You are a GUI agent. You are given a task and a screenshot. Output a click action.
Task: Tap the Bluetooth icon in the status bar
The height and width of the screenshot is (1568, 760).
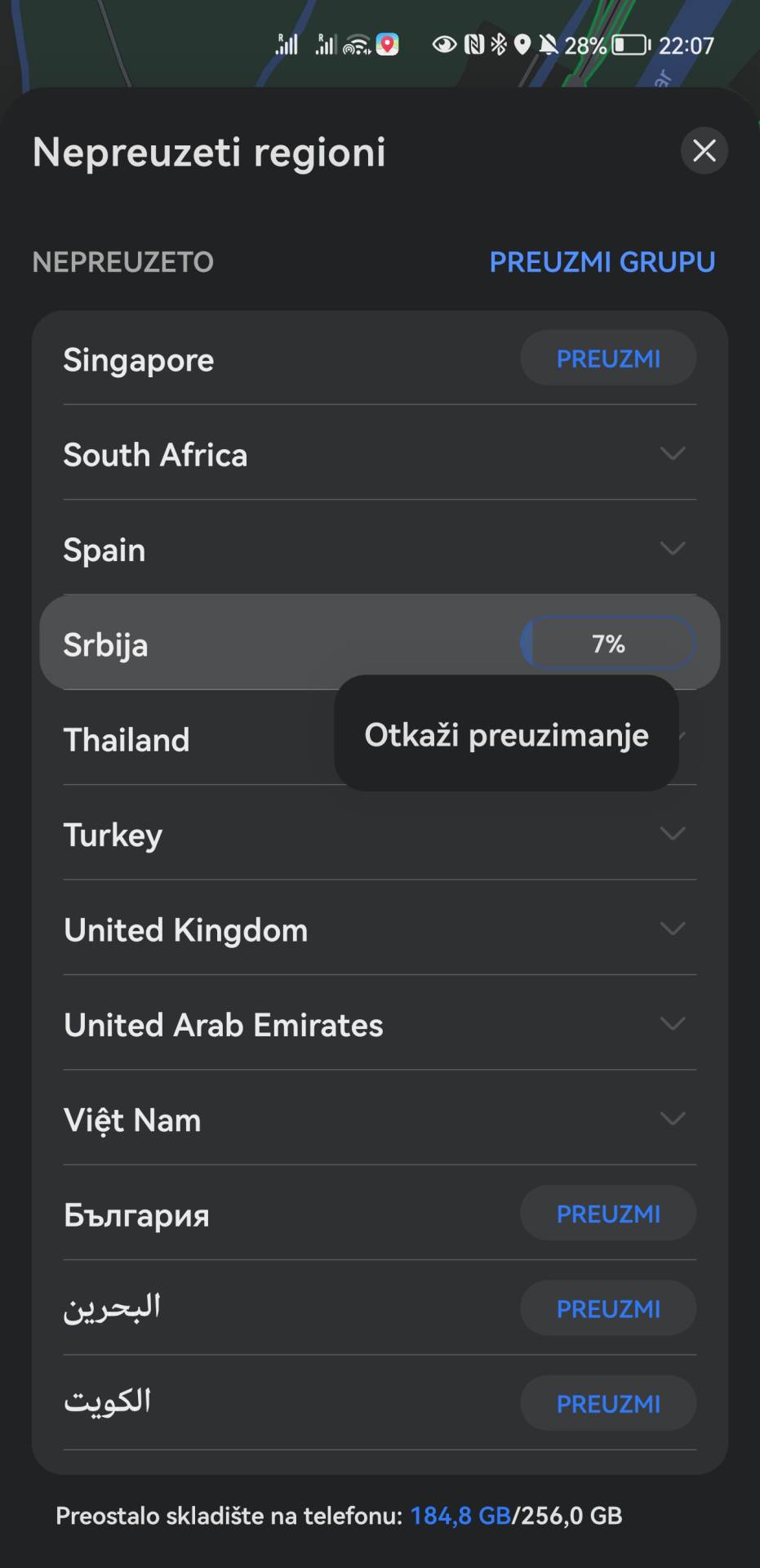(x=499, y=45)
